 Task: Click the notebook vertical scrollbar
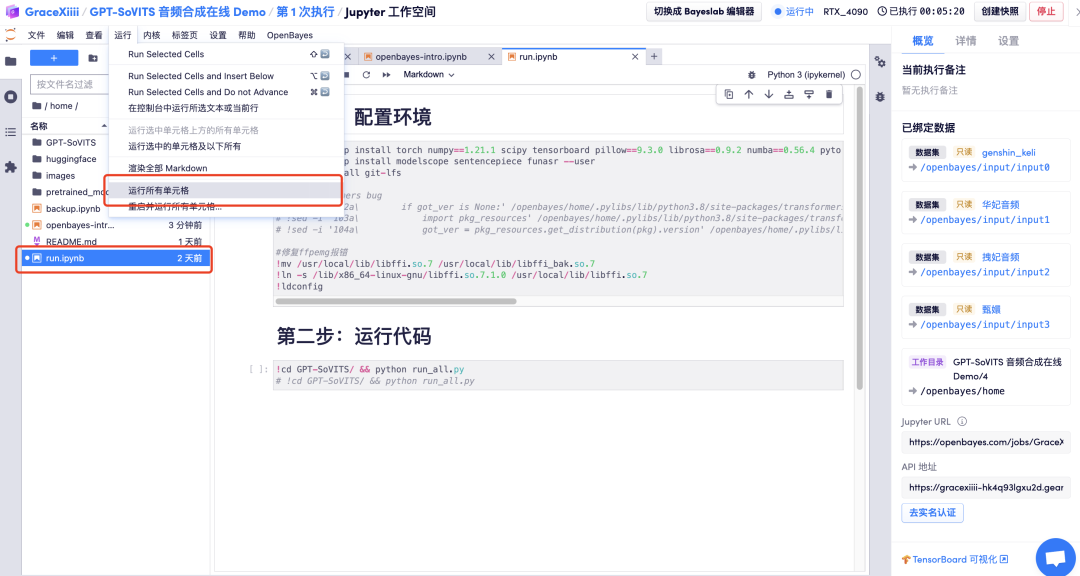point(860,238)
